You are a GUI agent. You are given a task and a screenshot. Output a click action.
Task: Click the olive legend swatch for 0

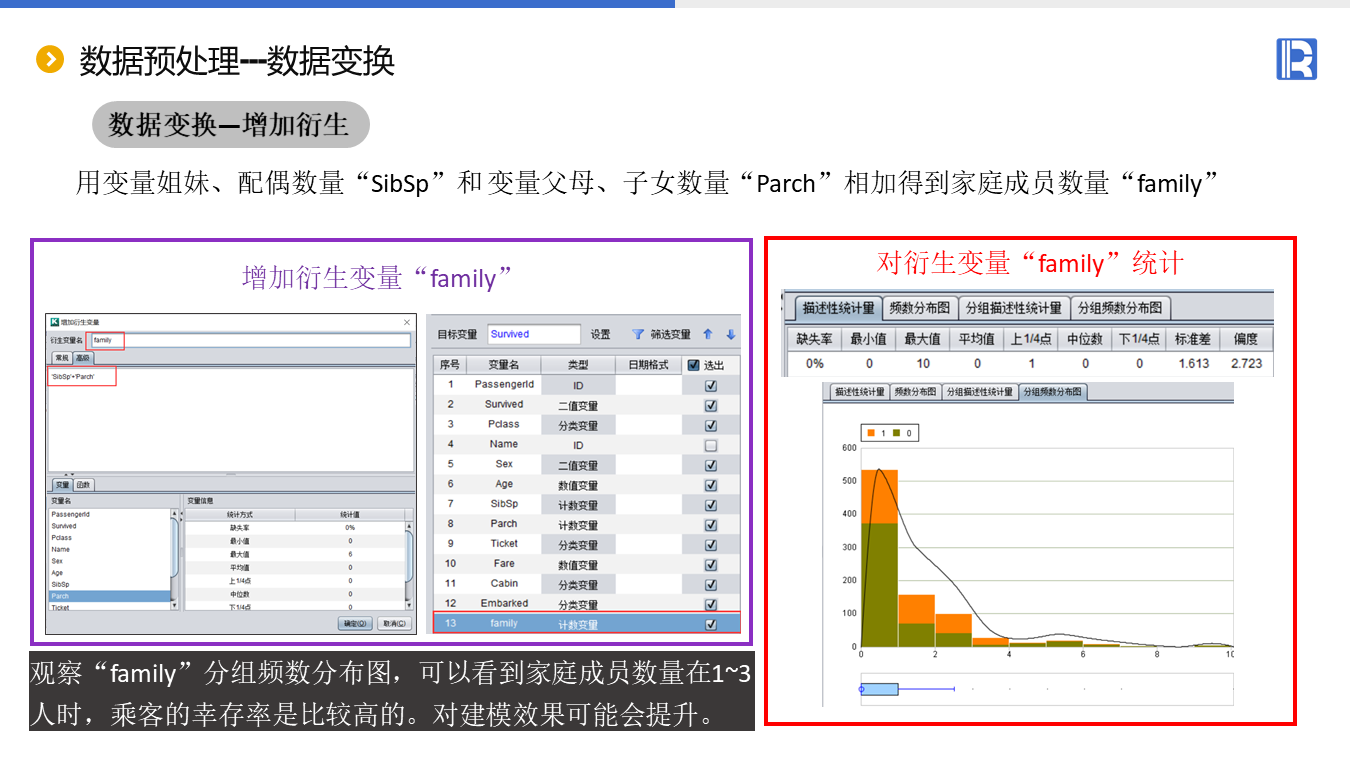[896, 433]
